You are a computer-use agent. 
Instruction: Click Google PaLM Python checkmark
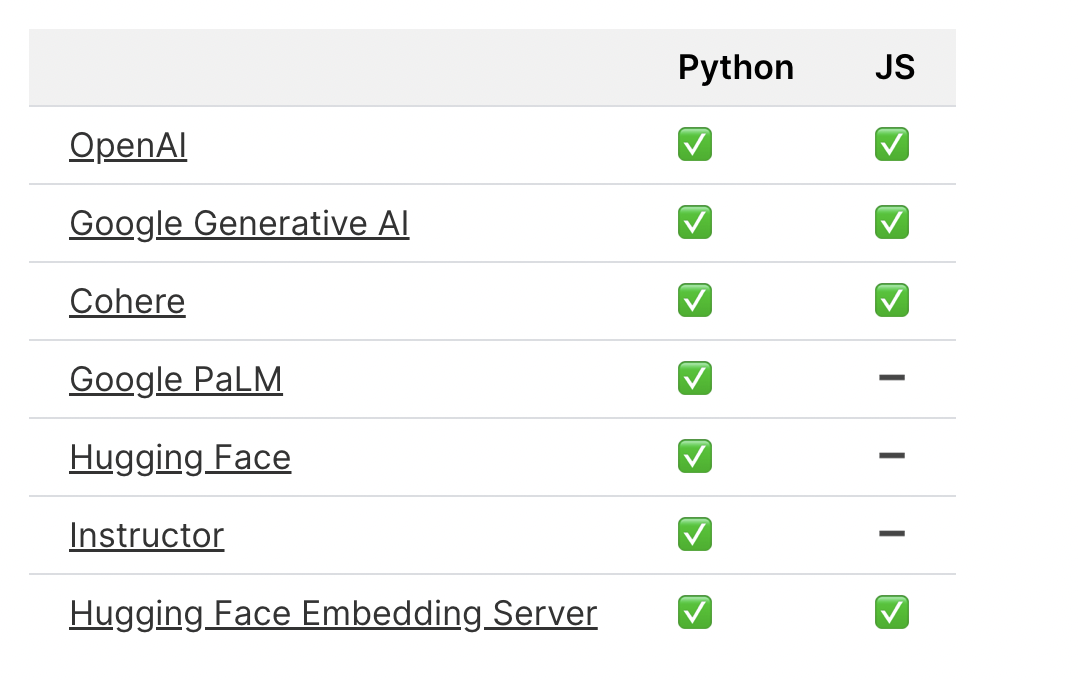point(695,379)
